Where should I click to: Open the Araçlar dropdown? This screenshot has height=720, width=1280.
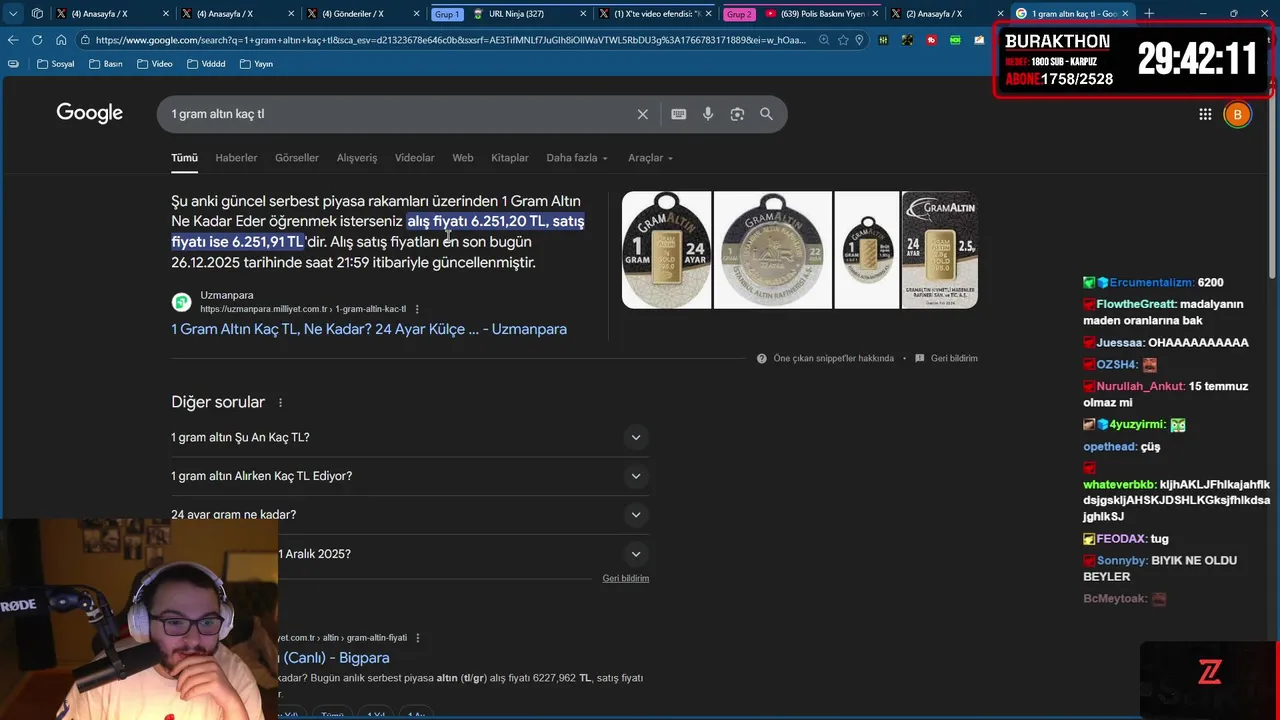coord(650,158)
